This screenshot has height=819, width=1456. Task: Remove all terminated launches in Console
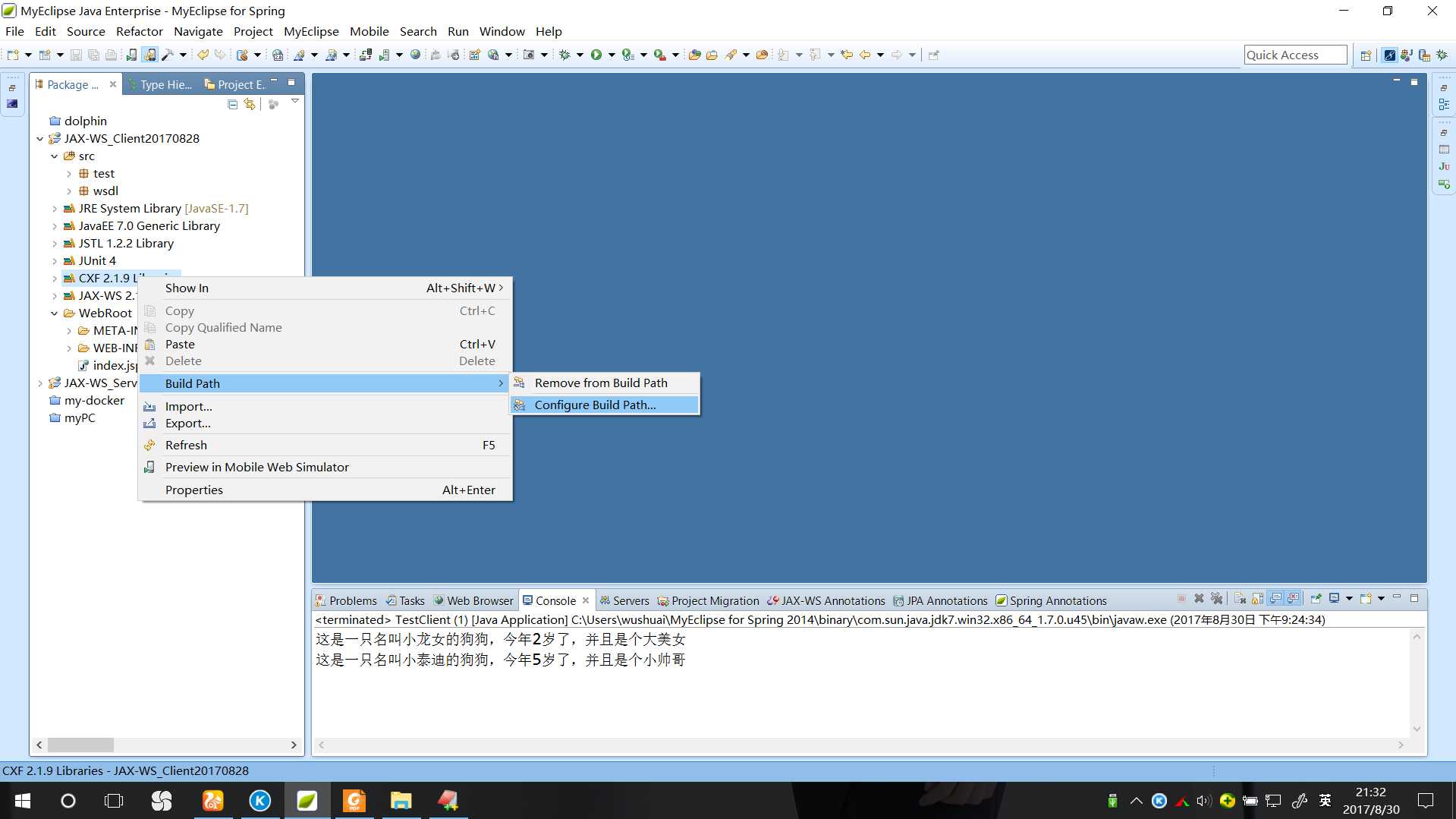tap(1217, 599)
